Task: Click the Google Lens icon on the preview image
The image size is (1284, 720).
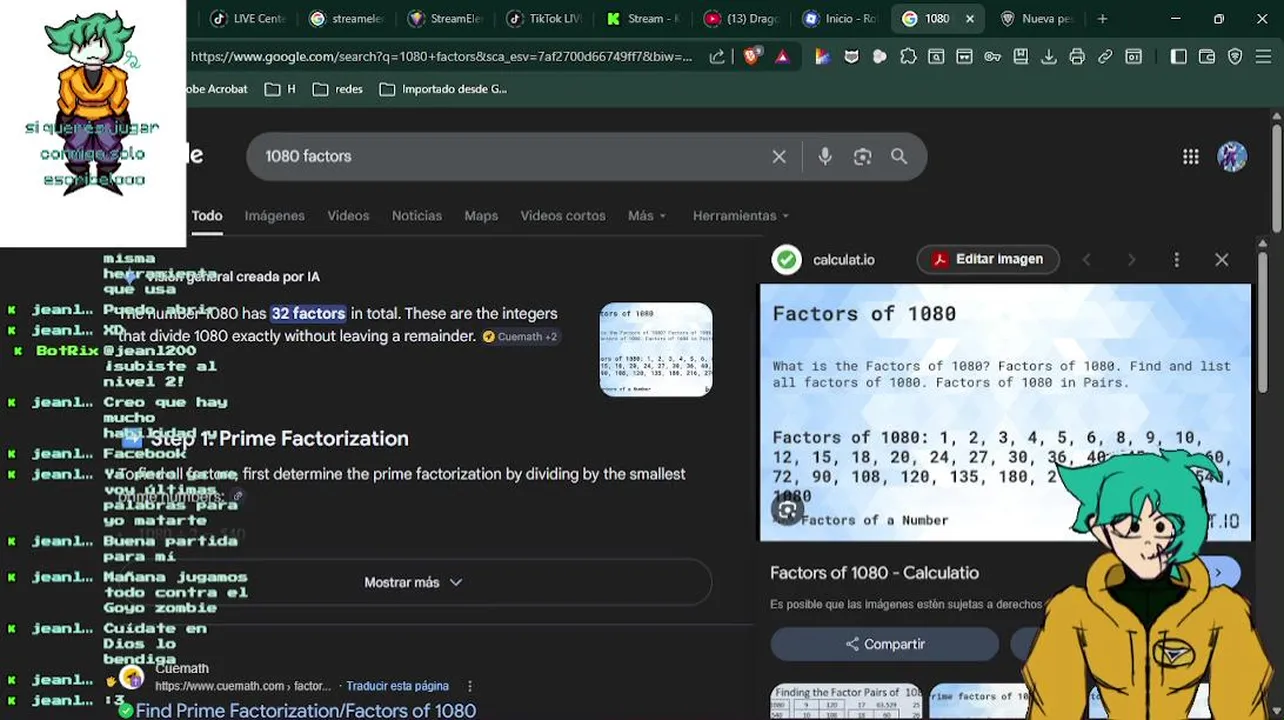Action: [x=787, y=510]
